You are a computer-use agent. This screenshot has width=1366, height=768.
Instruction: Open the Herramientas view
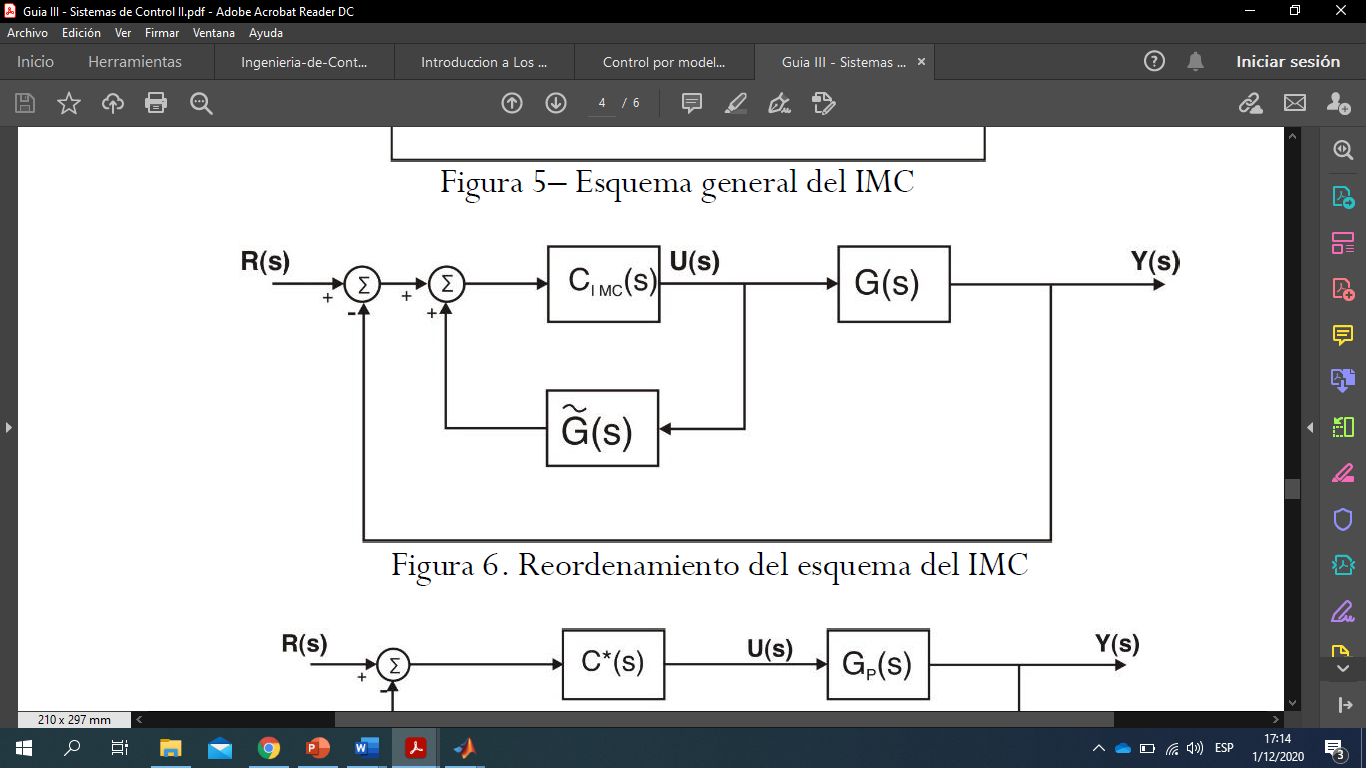(x=135, y=61)
